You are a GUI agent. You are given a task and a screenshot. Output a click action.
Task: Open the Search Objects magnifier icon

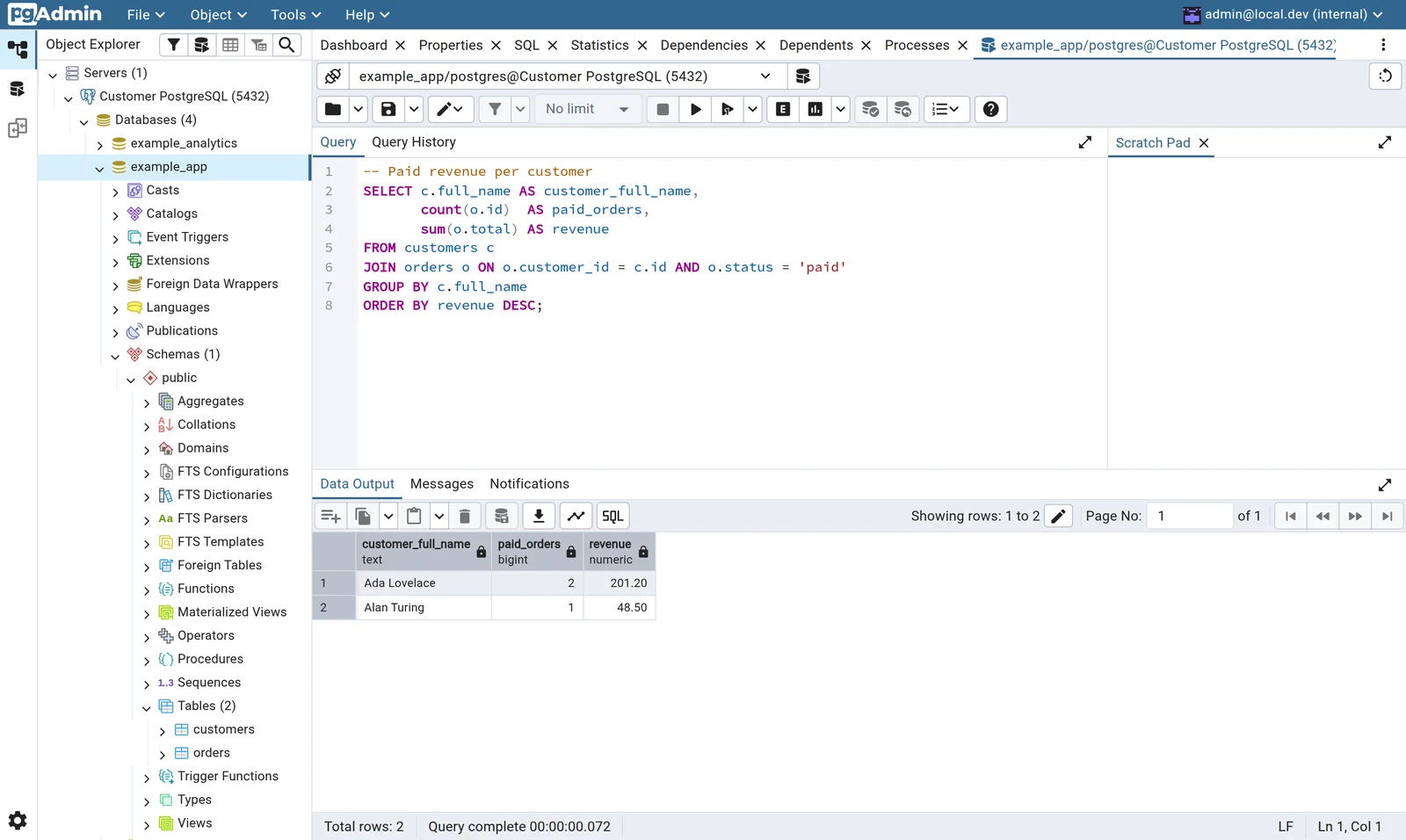[x=286, y=45]
